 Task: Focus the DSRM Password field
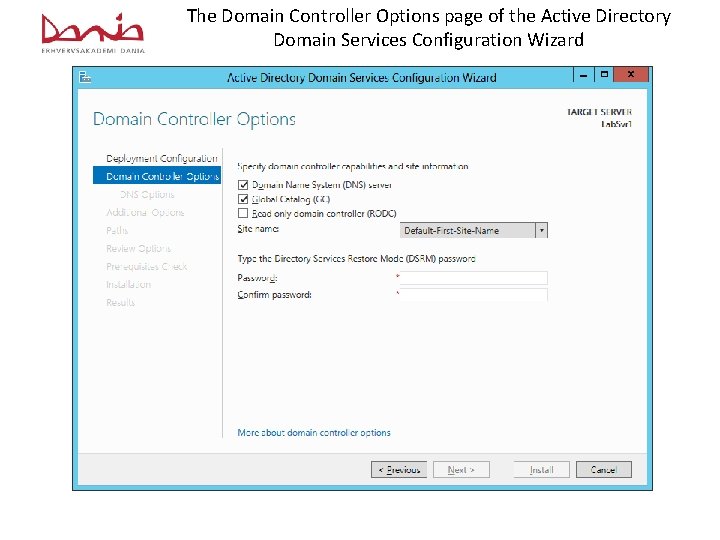[x=473, y=278]
